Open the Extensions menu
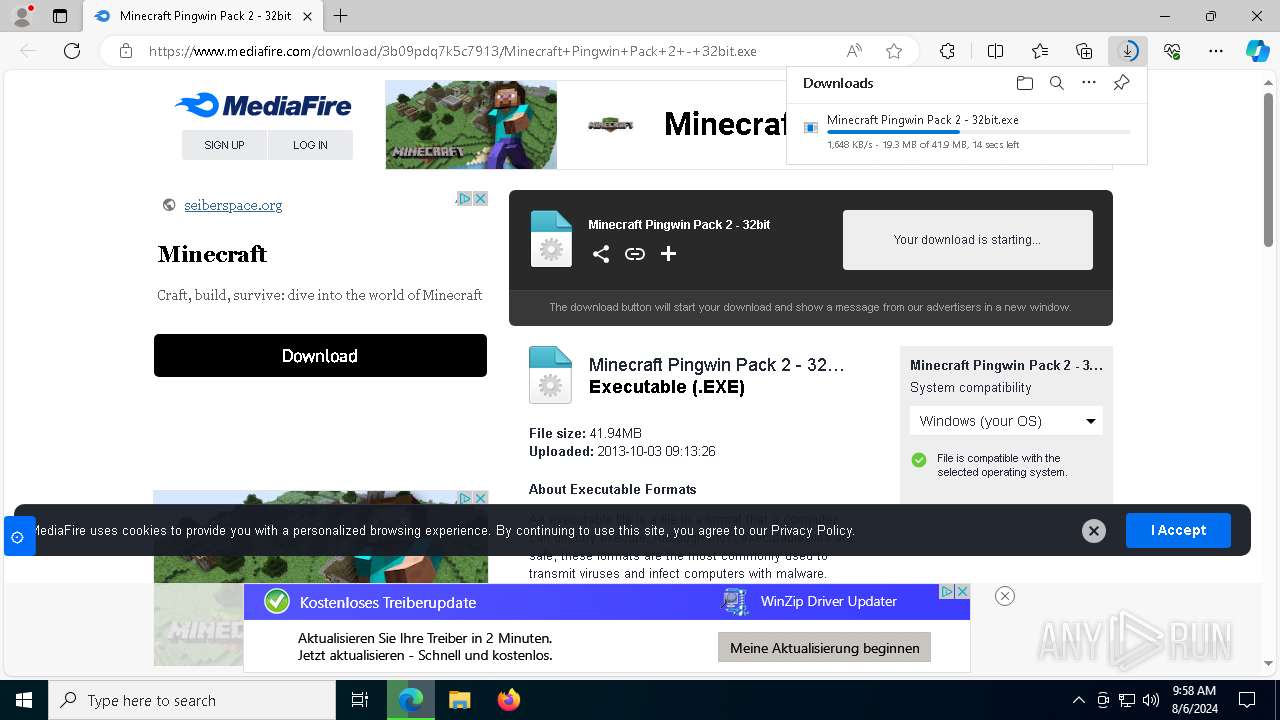This screenshot has width=1280, height=720. coord(947,51)
